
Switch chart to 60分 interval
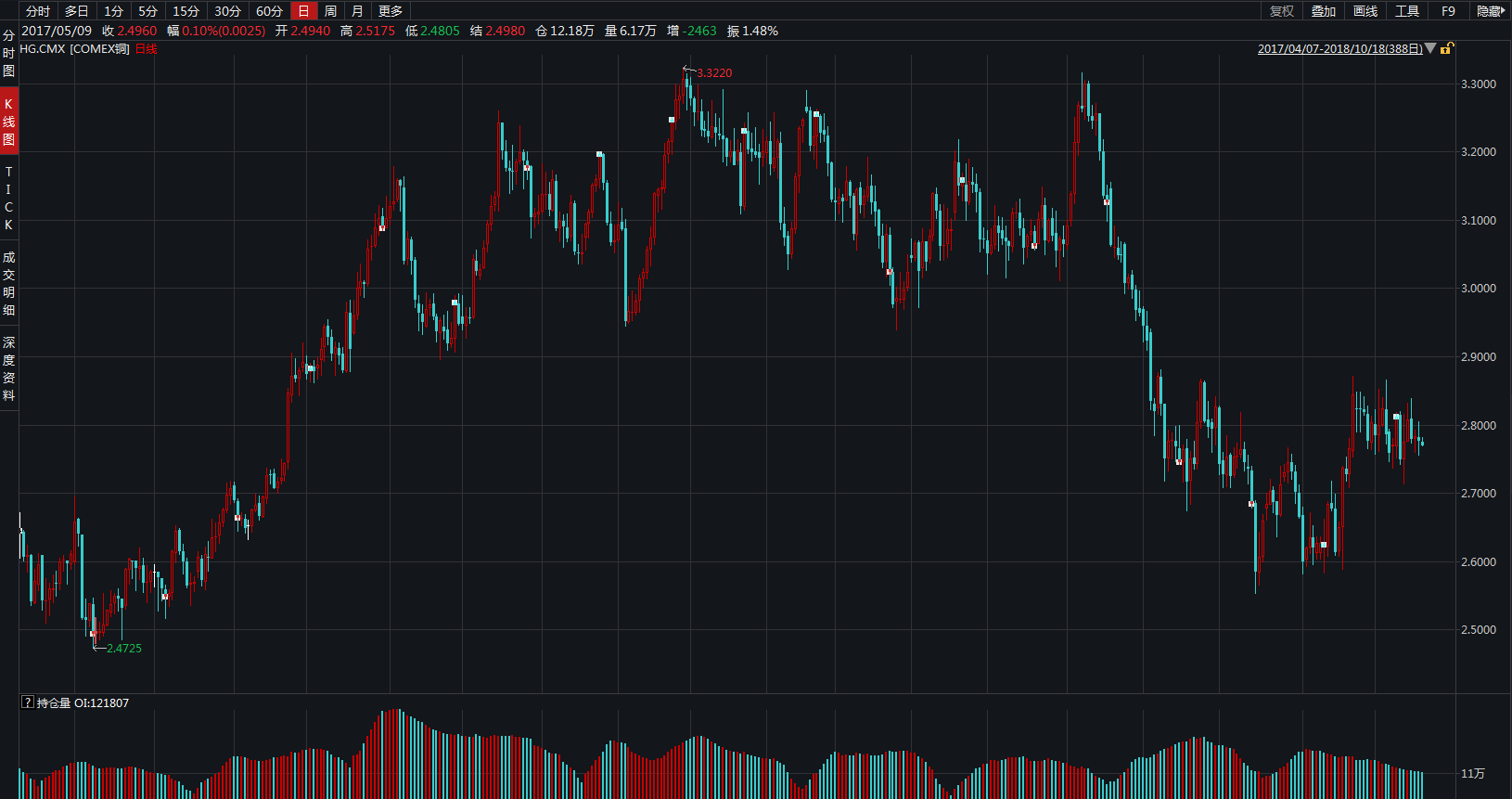[269, 11]
